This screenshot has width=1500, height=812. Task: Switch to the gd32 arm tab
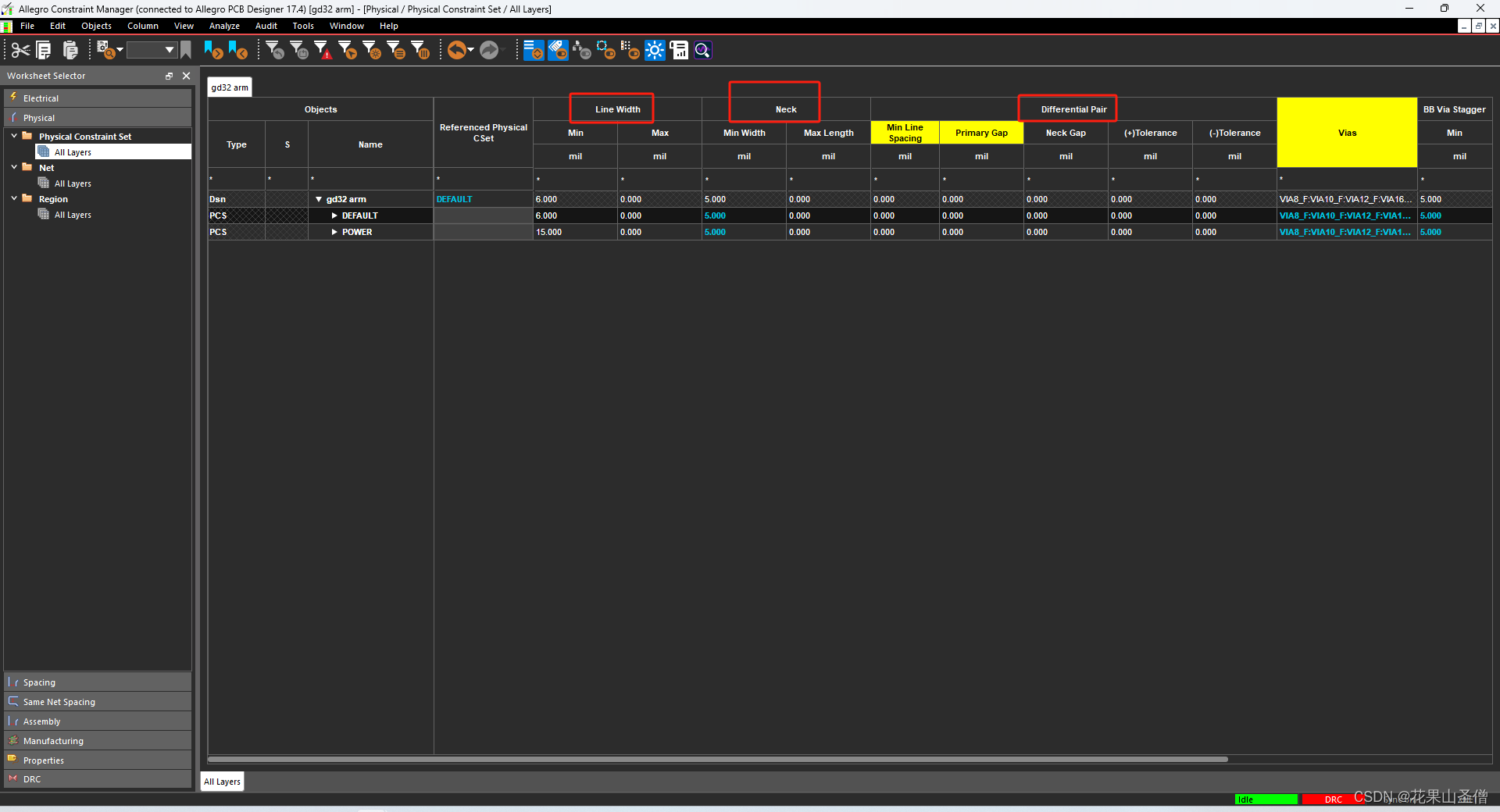click(x=230, y=87)
